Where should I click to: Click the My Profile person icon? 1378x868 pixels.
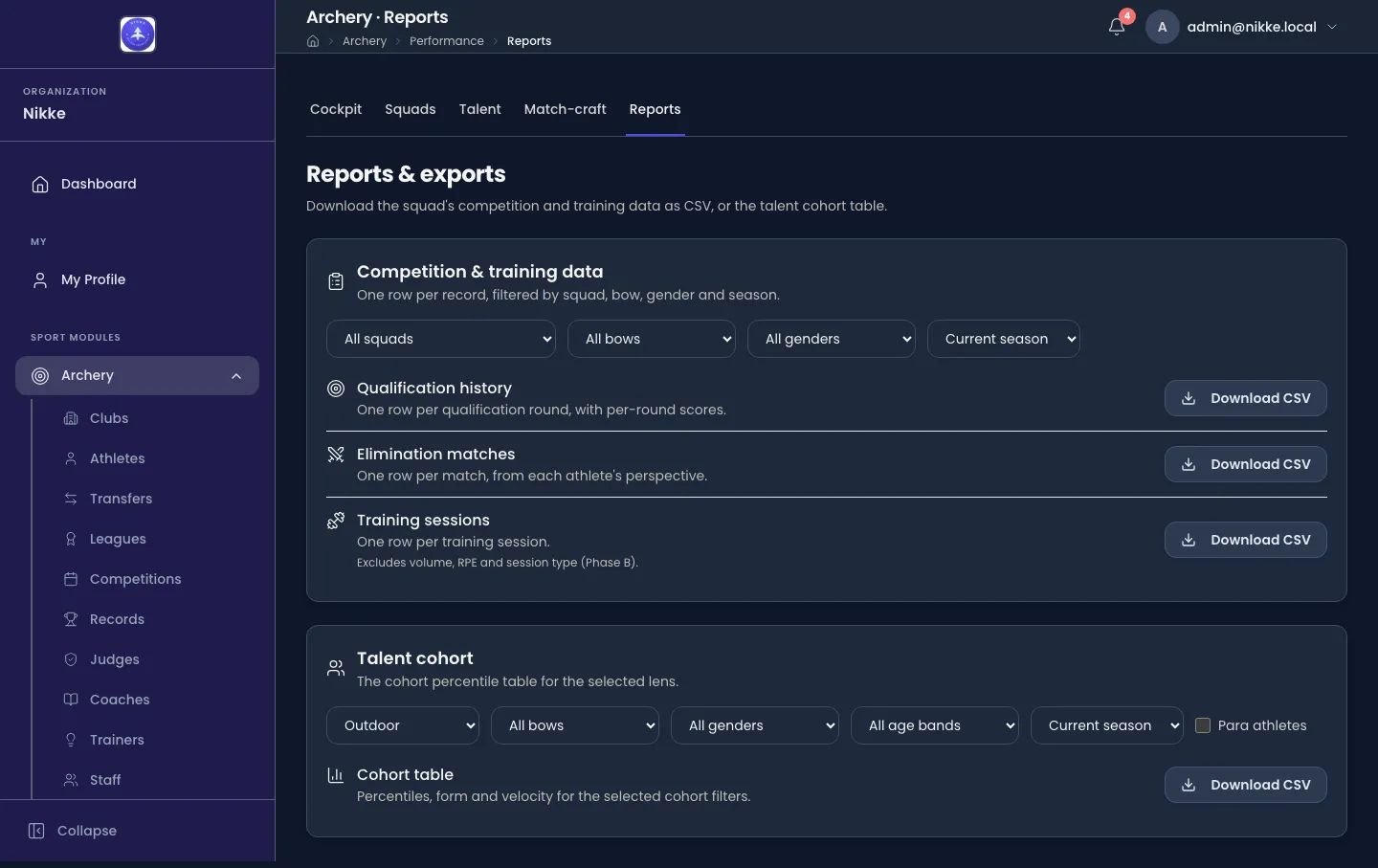coord(40,279)
